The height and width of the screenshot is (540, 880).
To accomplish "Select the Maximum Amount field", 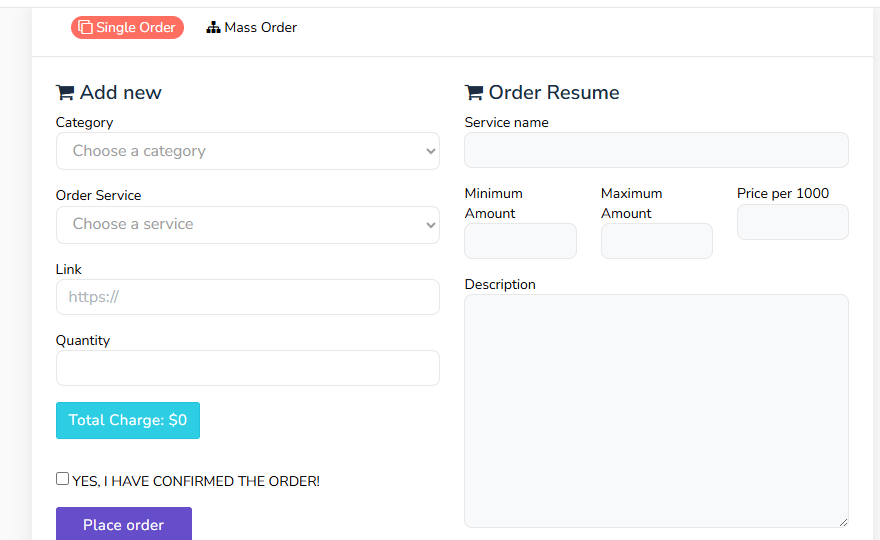I will [x=656, y=241].
